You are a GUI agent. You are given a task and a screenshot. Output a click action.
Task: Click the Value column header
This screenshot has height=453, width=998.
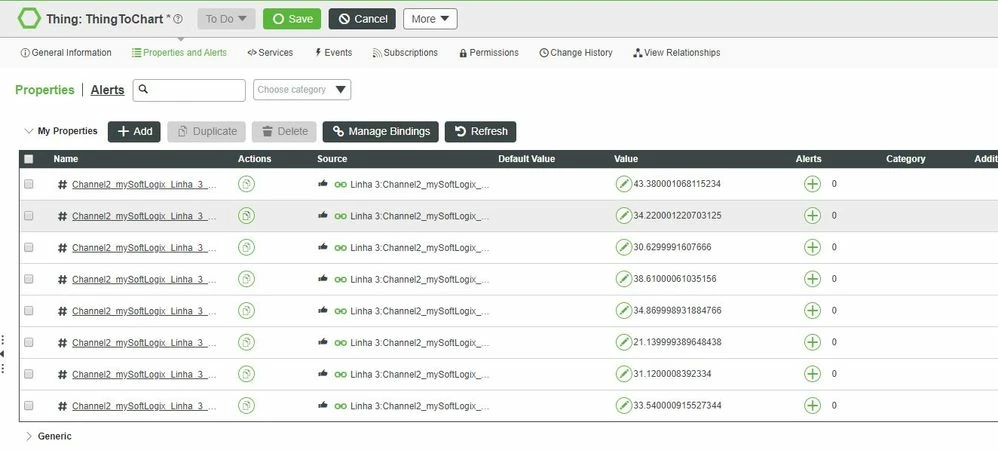626,159
